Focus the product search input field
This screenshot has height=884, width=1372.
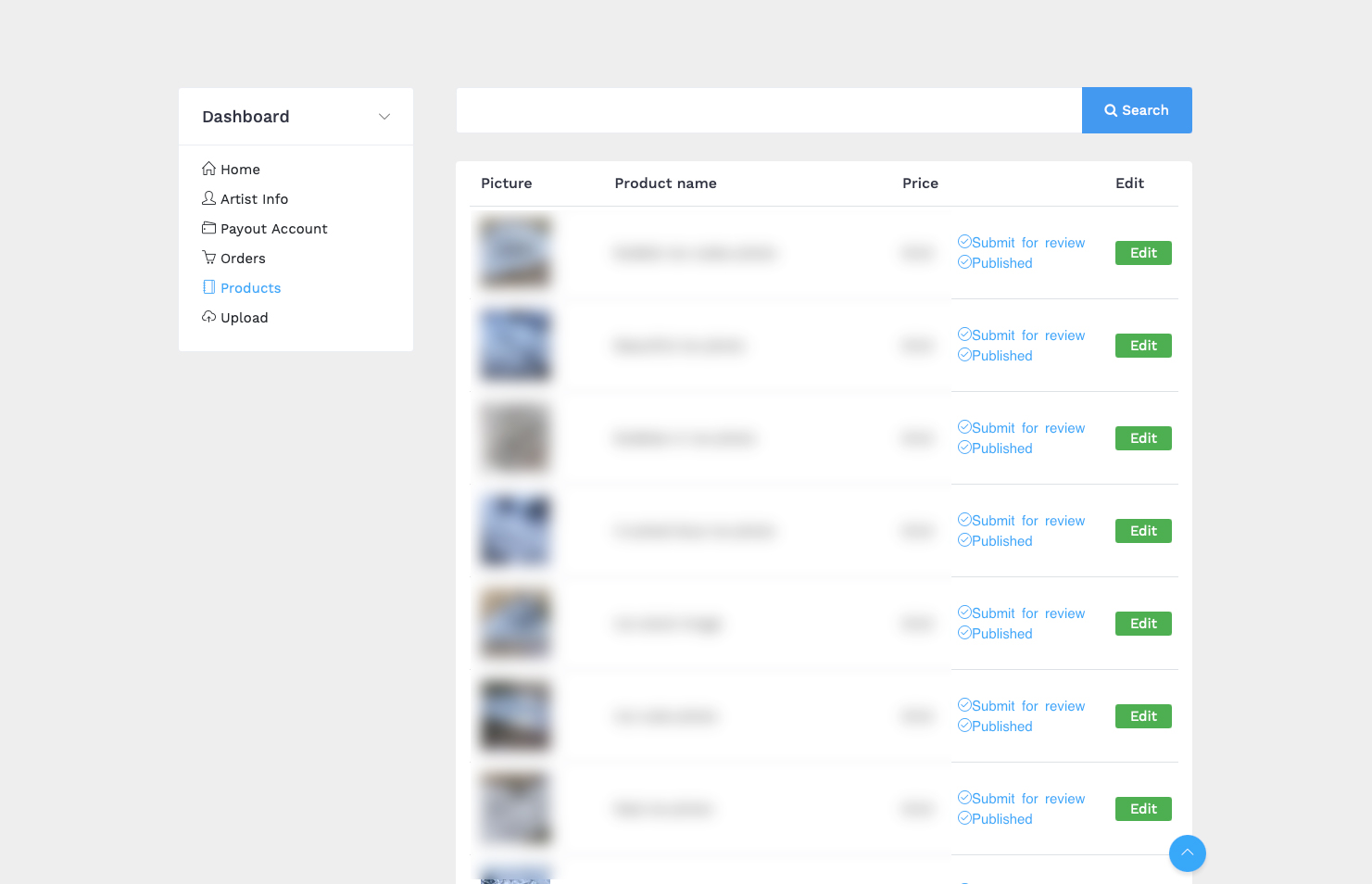point(769,110)
